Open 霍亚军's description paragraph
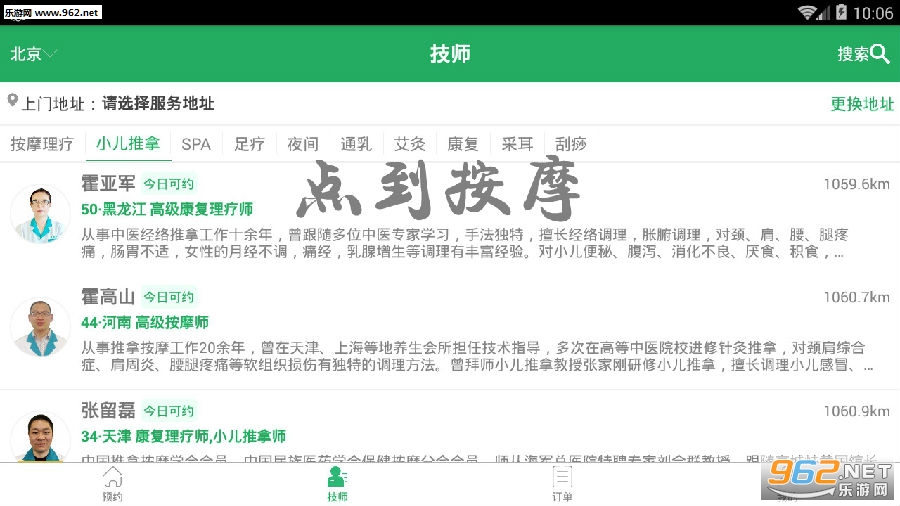The height and width of the screenshot is (506, 900). (464, 243)
